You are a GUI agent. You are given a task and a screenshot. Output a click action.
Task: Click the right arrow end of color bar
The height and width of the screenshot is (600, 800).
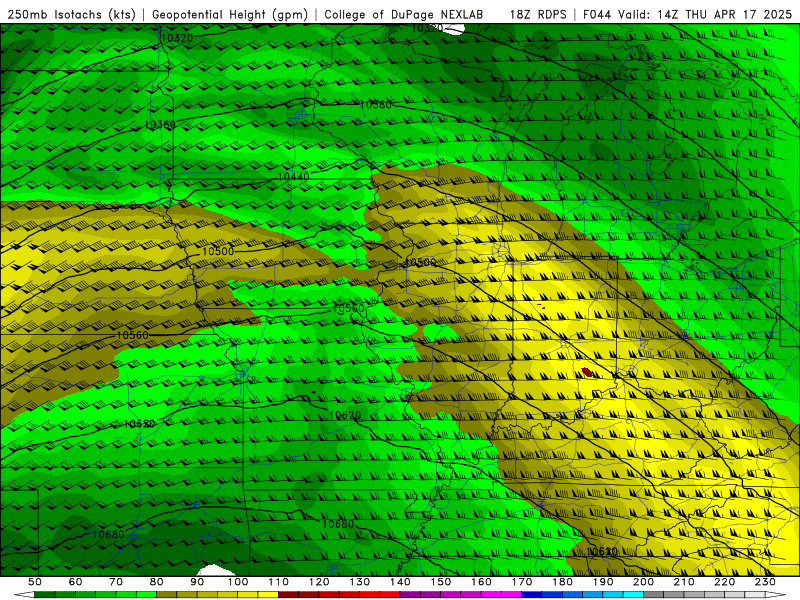coord(776,595)
